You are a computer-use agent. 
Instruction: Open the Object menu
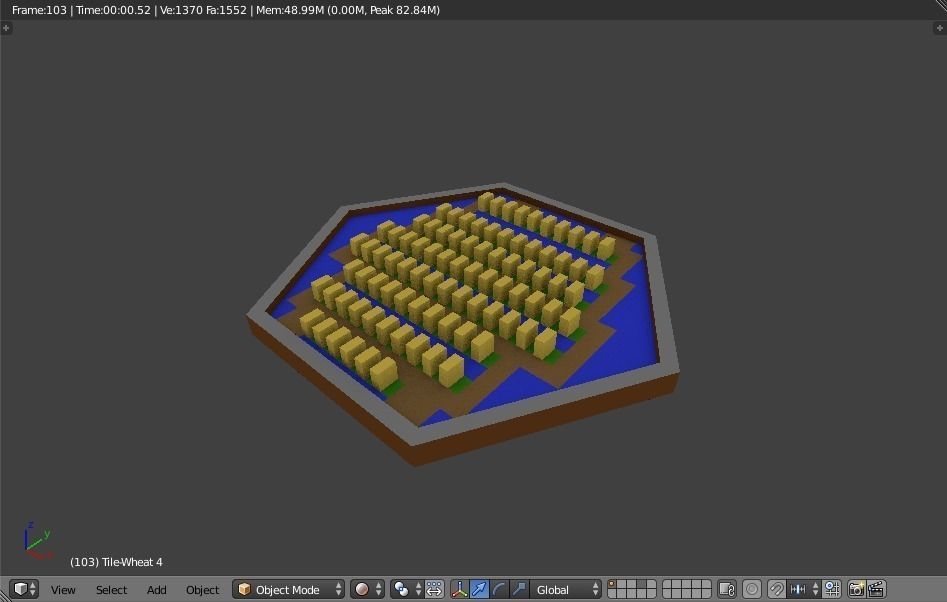pyautogui.click(x=202, y=590)
